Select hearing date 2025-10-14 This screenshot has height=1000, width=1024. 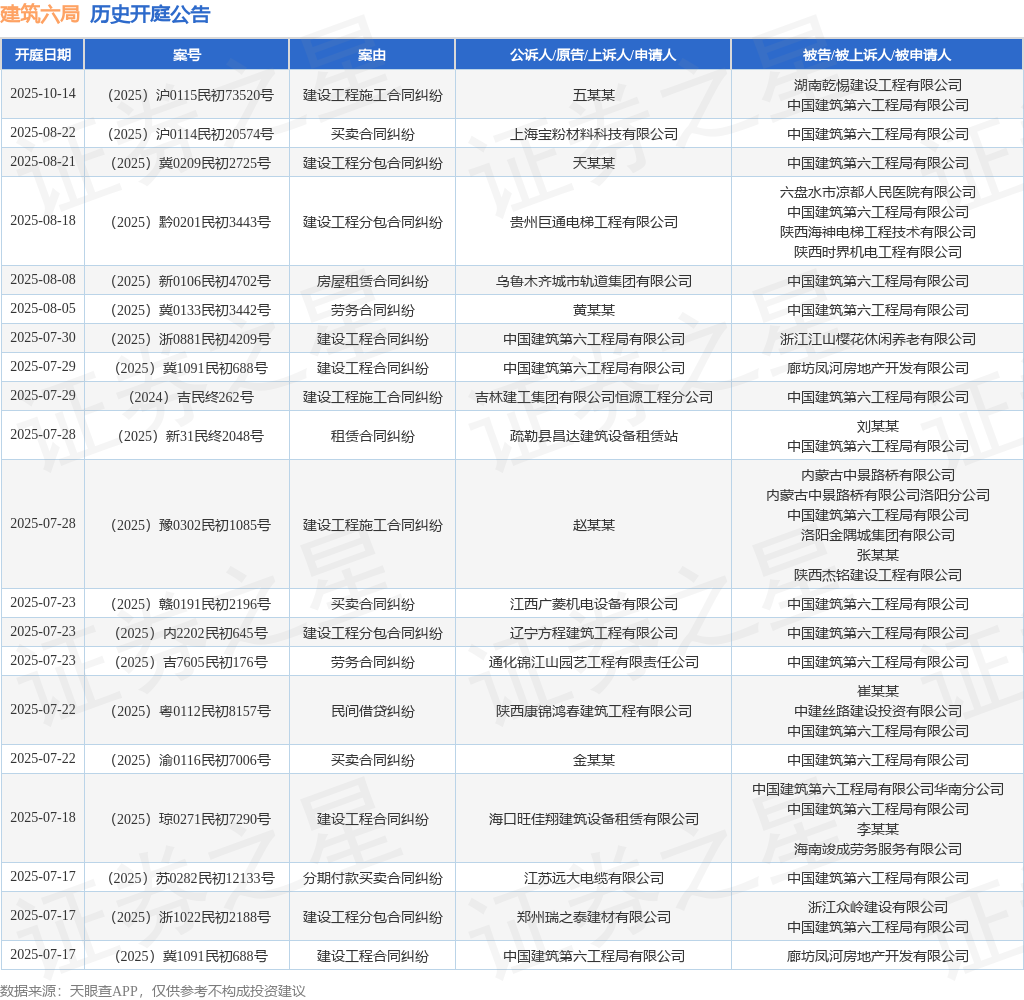point(42,93)
